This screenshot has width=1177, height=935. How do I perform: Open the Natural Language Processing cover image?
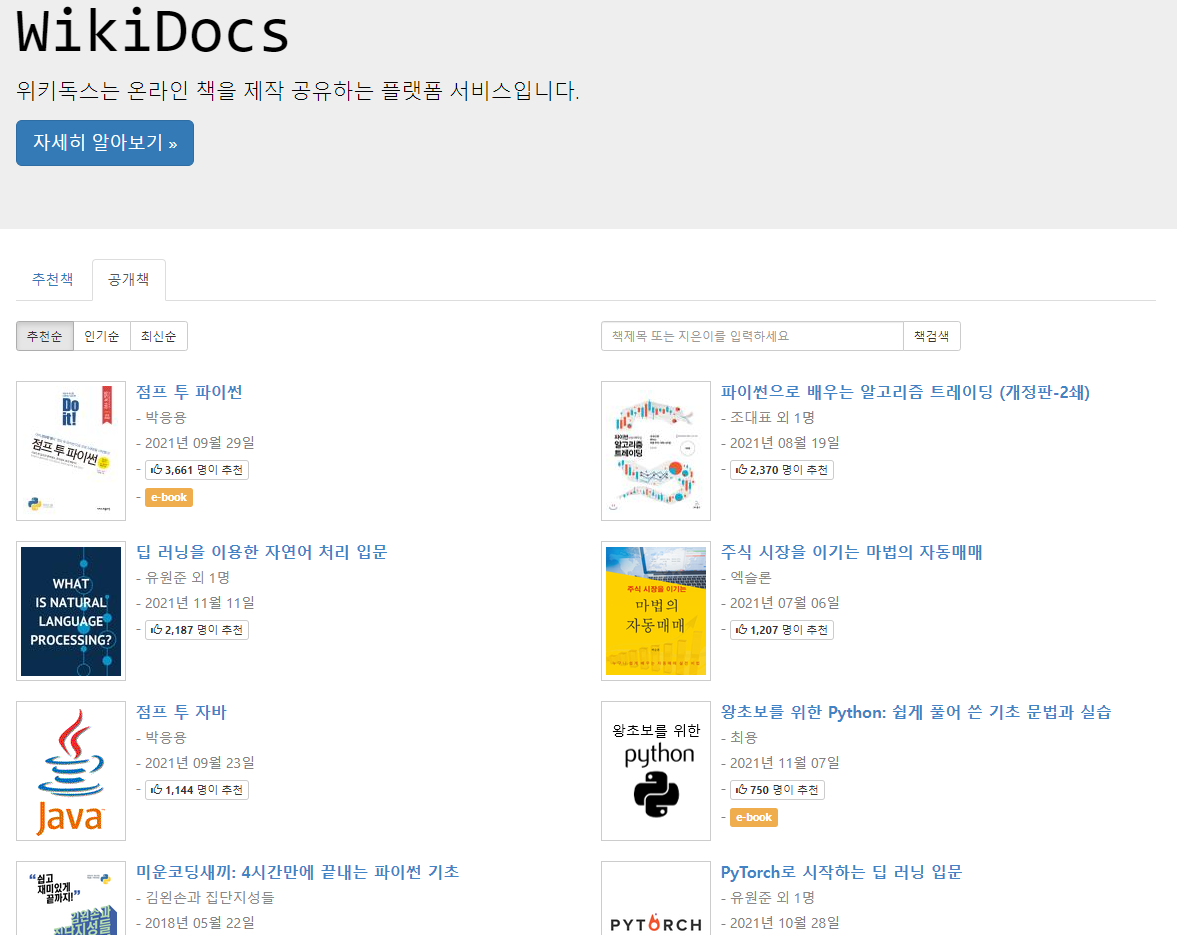click(71, 611)
